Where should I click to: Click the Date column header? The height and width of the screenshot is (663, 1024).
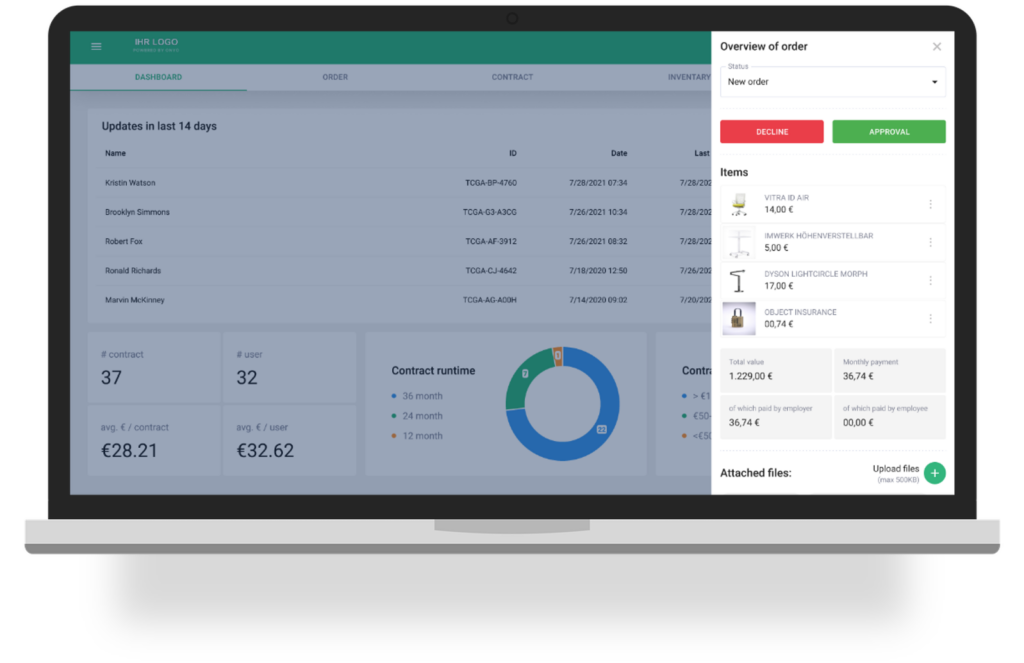tap(618, 153)
